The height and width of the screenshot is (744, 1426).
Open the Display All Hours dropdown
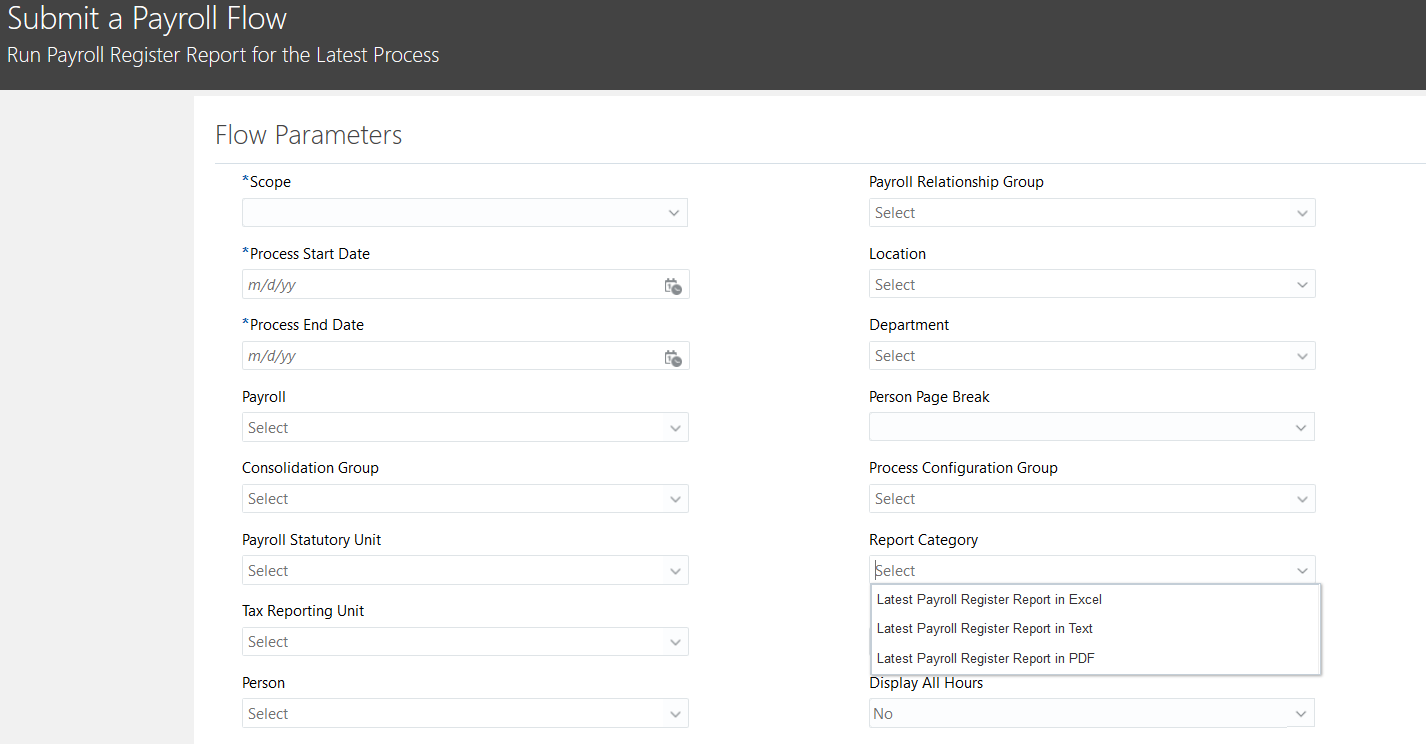1301,714
